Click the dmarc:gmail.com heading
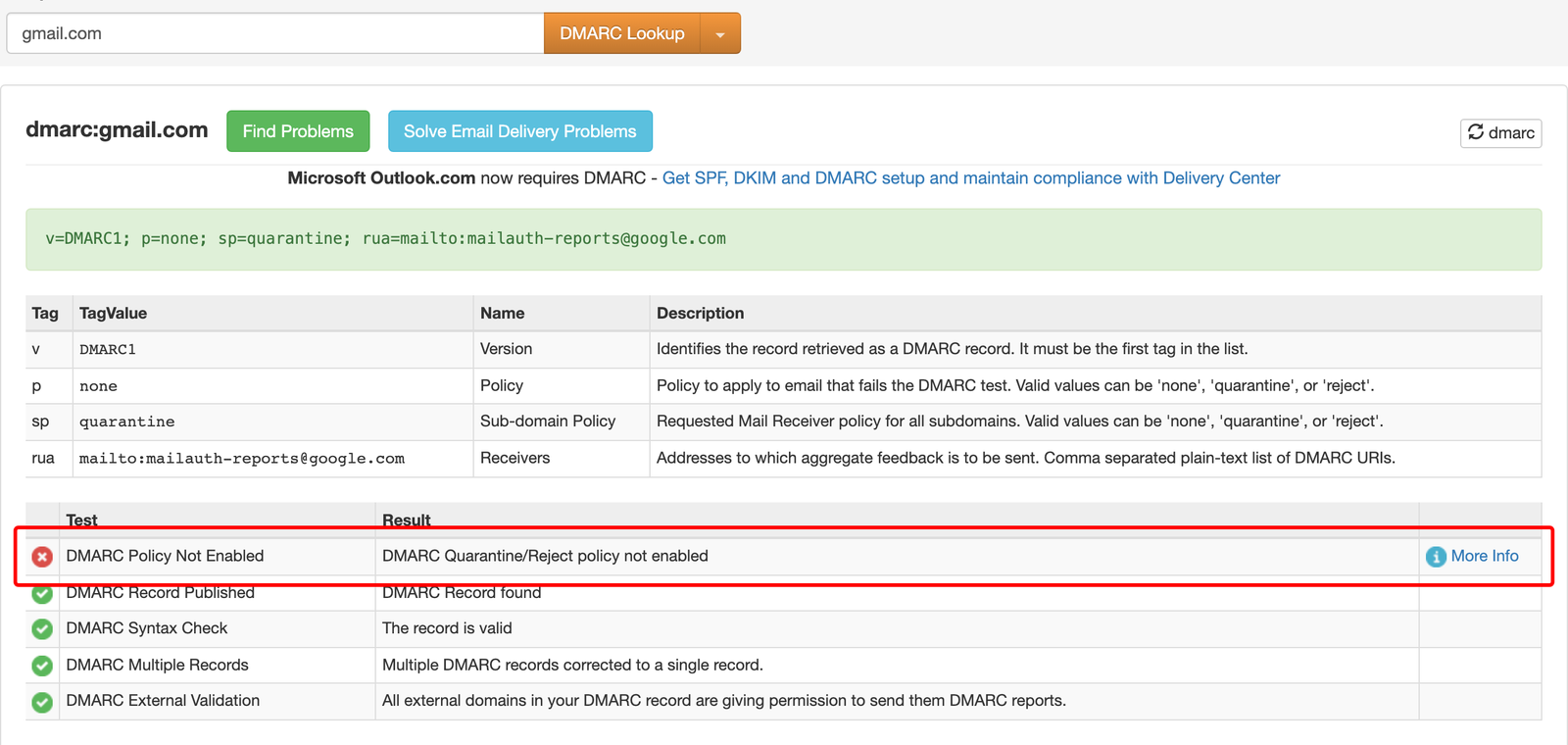Image resolution: width=1568 pixels, height=745 pixels. [117, 129]
